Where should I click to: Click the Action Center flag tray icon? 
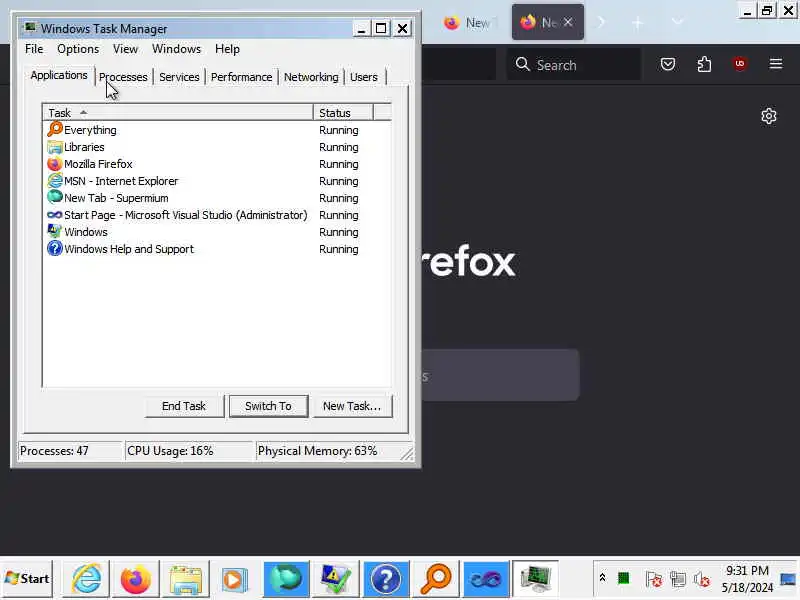[x=653, y=579]
